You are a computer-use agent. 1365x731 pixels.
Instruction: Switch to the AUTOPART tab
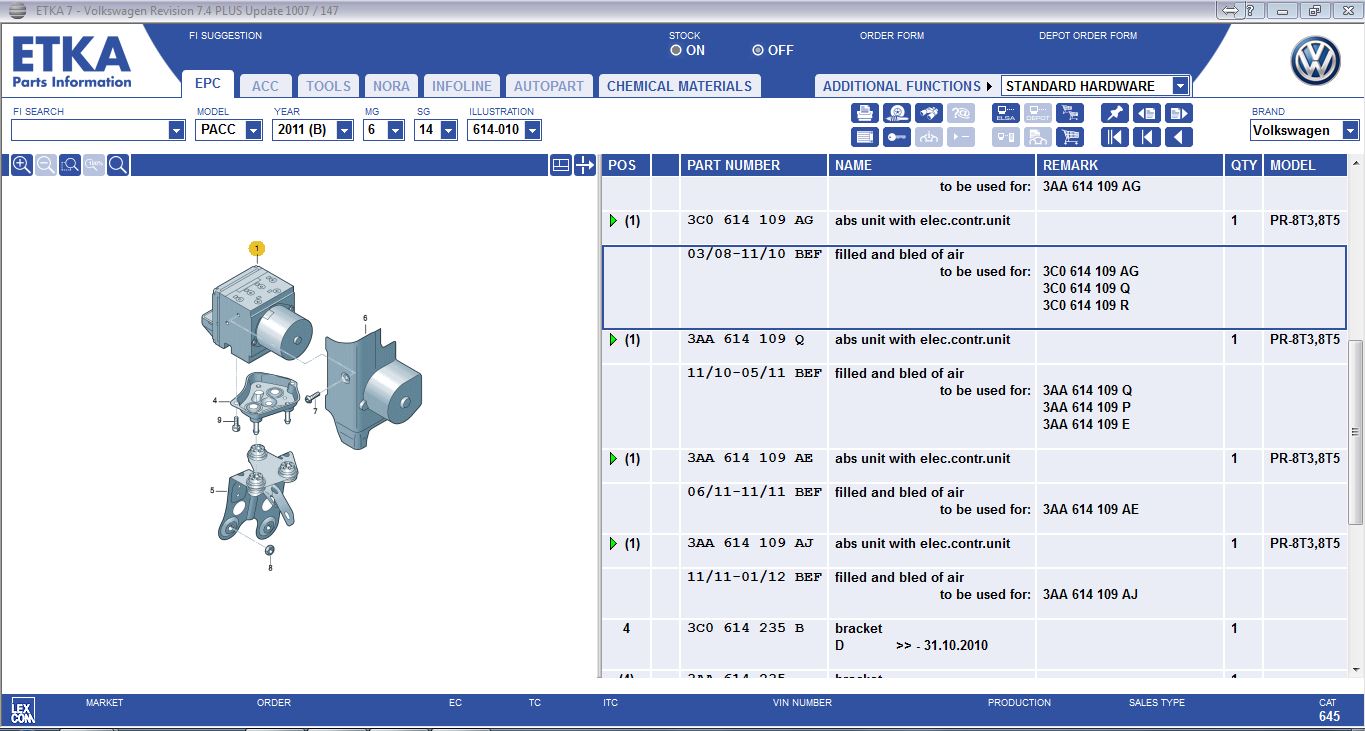pyautogui.click(x=550, y=86)
